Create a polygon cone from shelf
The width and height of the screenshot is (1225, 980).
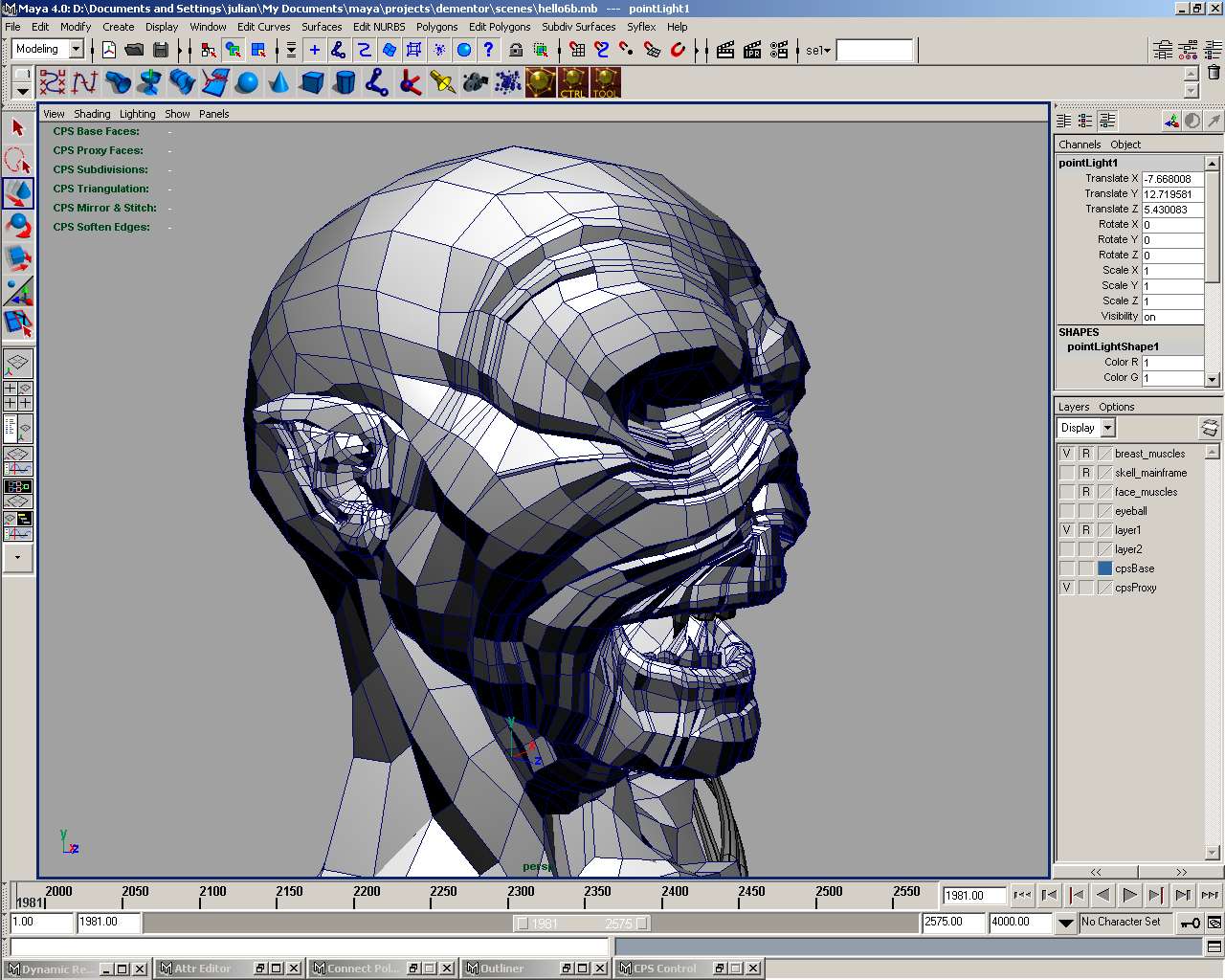click(x=279, y=83)
